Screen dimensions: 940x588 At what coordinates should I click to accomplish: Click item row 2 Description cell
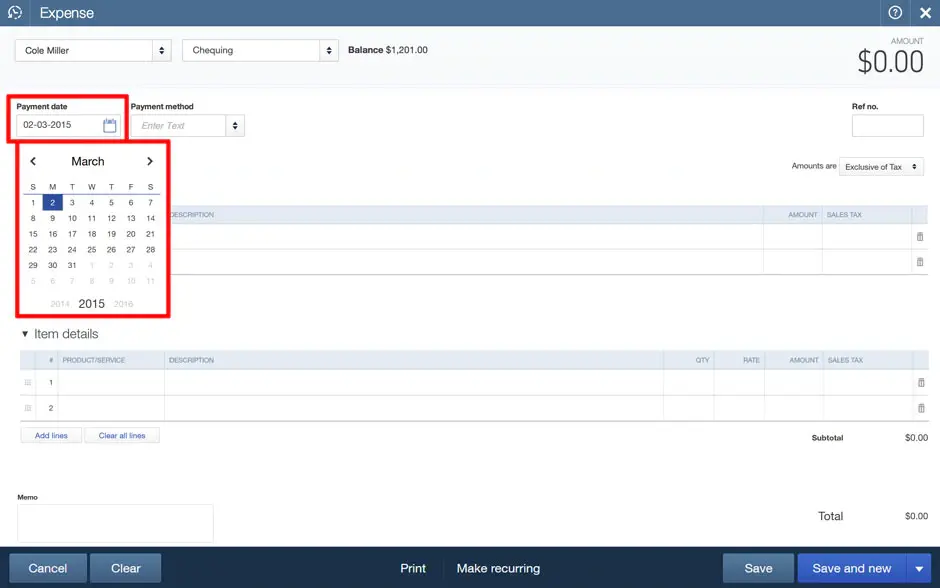(414, 408)
